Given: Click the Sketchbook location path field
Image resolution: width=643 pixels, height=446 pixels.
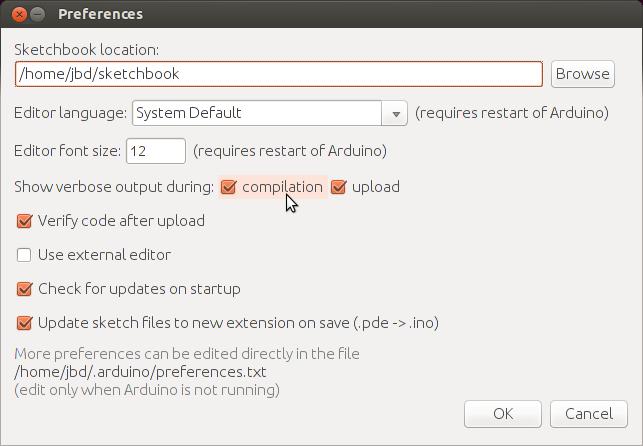Looking at the screenshot, I should pos(278,73).
